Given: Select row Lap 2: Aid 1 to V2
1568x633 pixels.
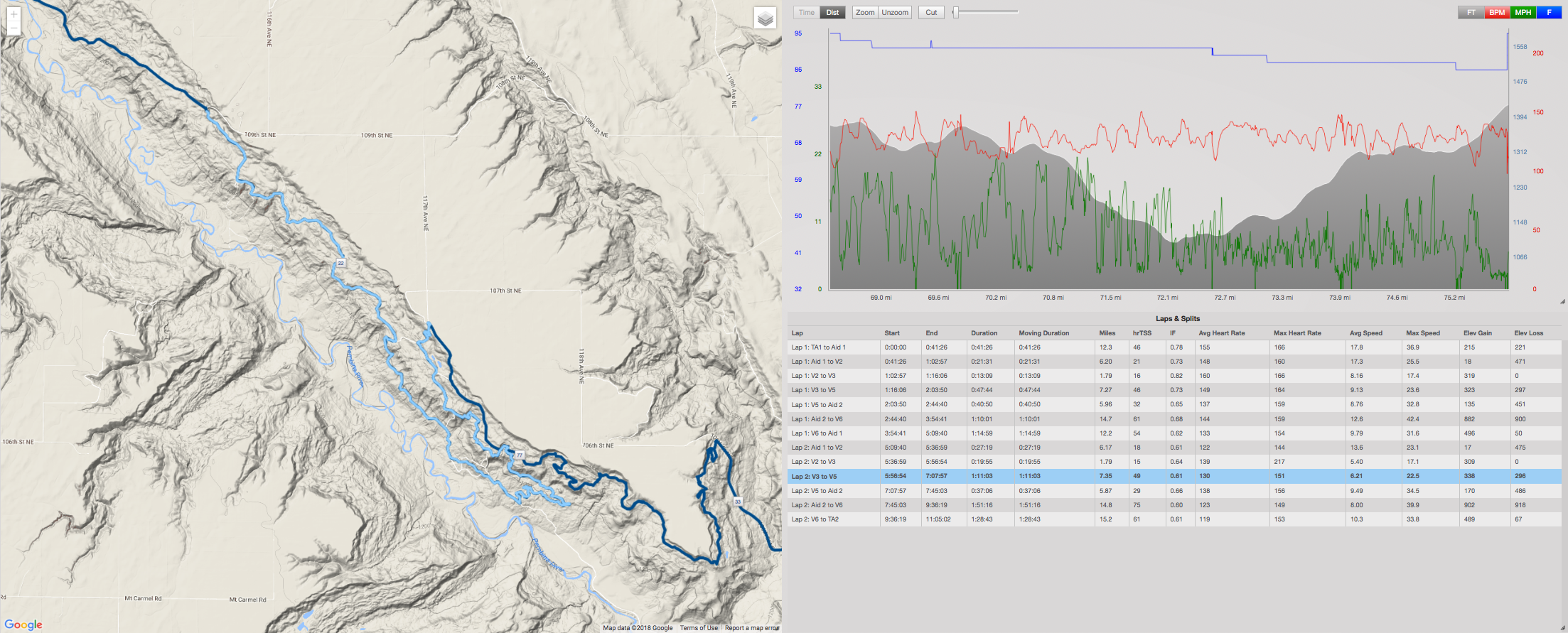Looking at the screenshot, I should click(1174, 448).
